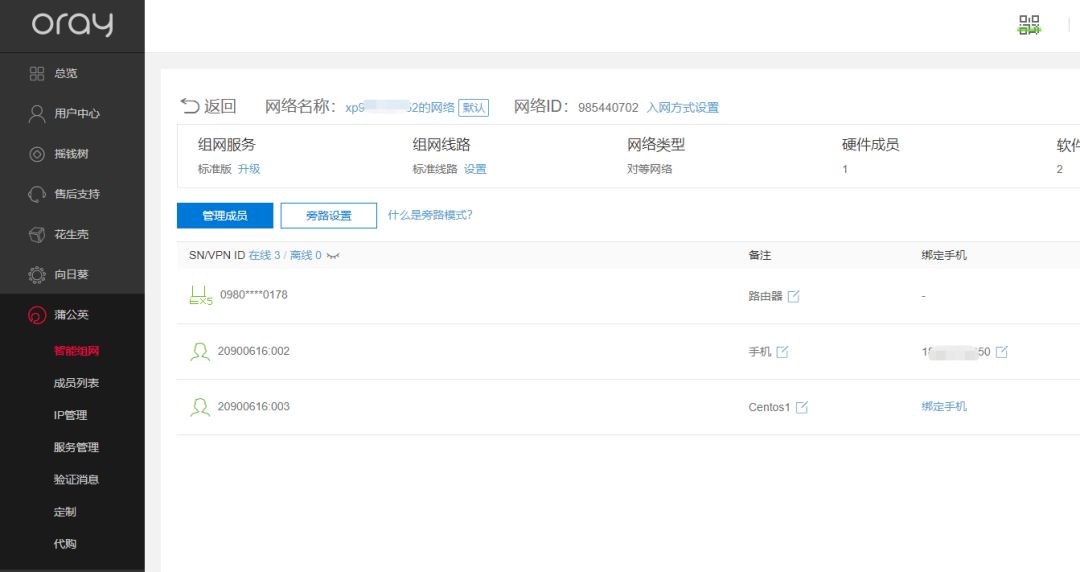Image resolution: width=1080 pixels, height=572 pixels.
Task: Click 升级 next to 标准版
Action: point(249,169)
